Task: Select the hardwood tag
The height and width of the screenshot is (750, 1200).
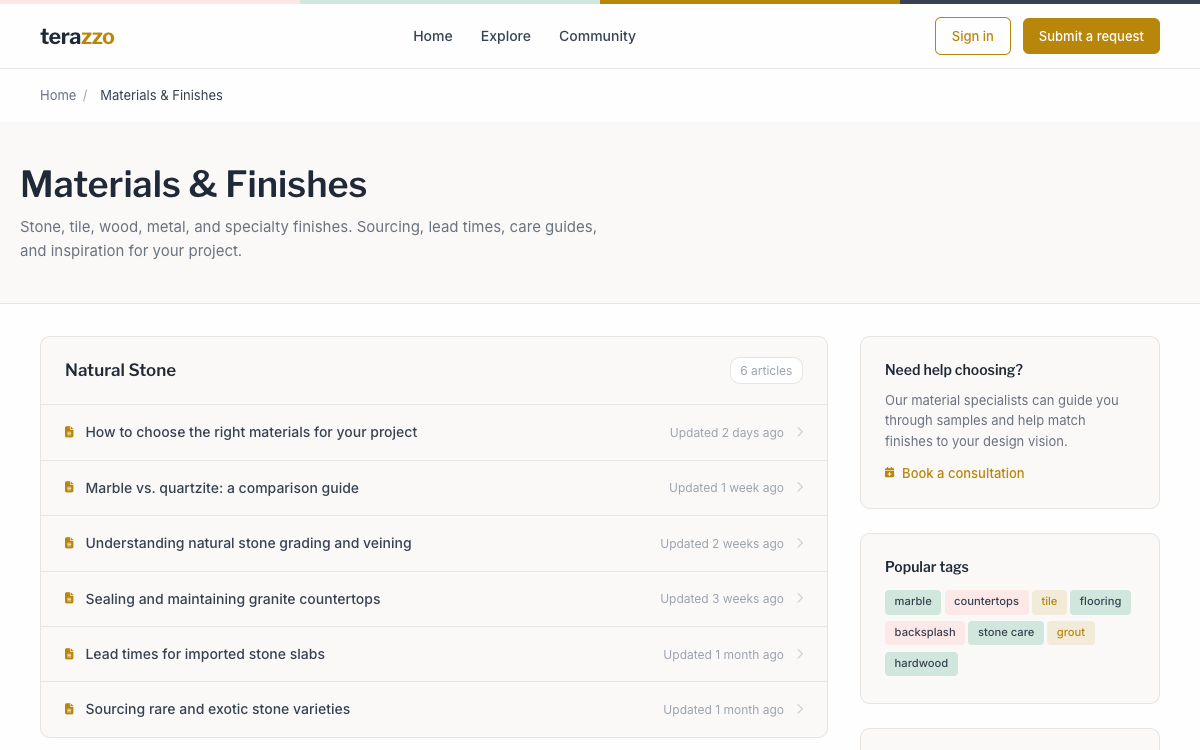Action: coord(921,664)
